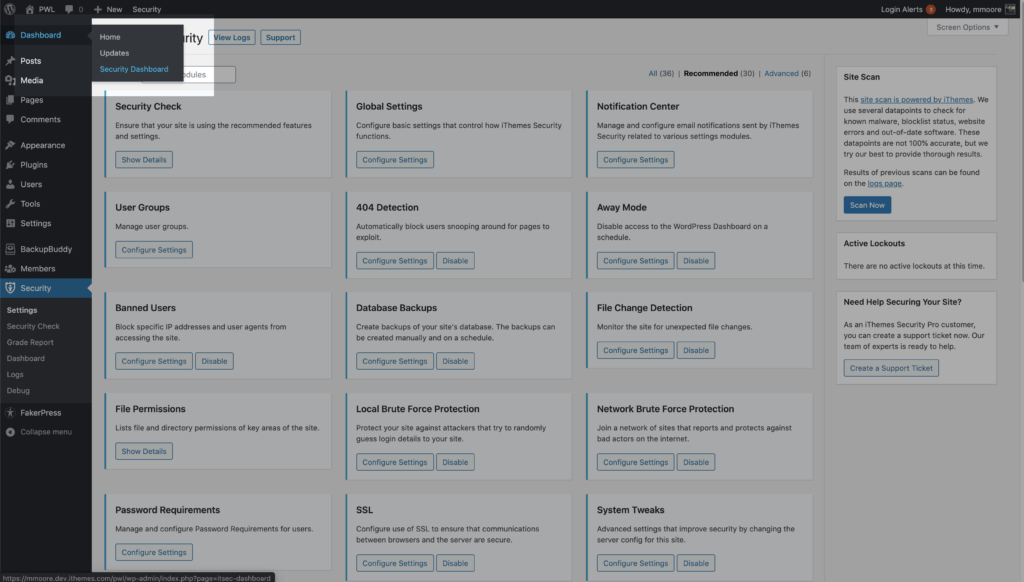Click the Settings icon in the main sidebar
The height and width of the screenshot is (582, 1024).
coord(10,223)
